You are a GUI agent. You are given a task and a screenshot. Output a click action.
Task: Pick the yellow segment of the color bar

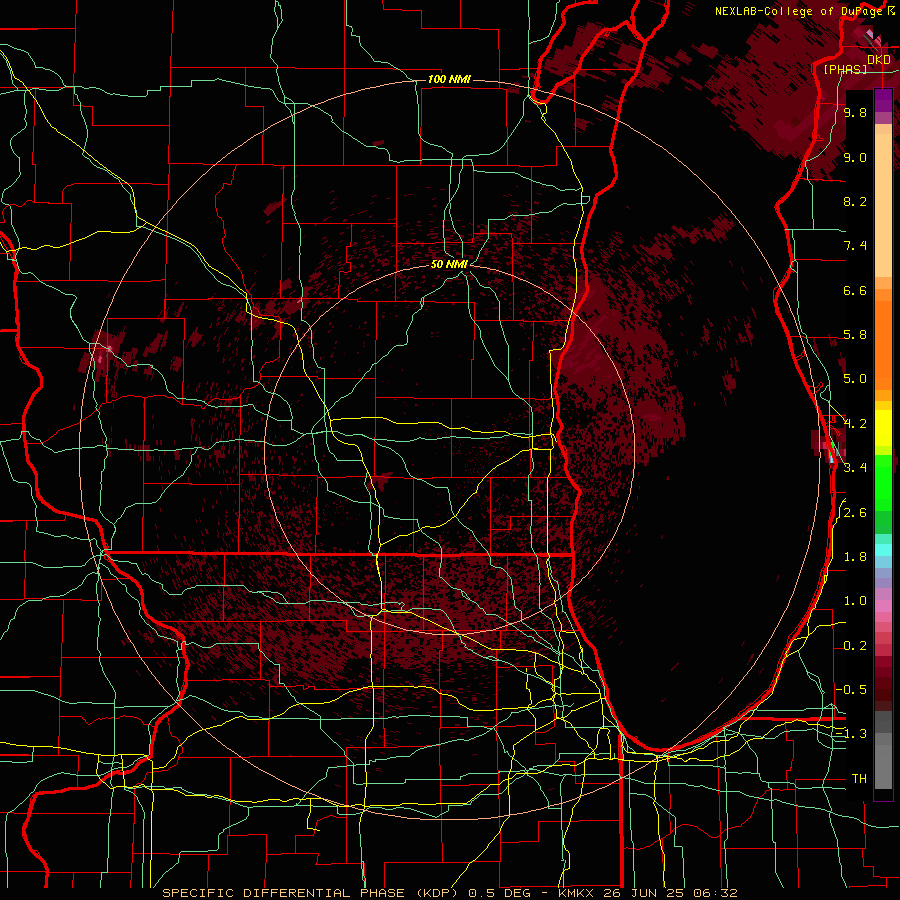(x=883, y=428)
